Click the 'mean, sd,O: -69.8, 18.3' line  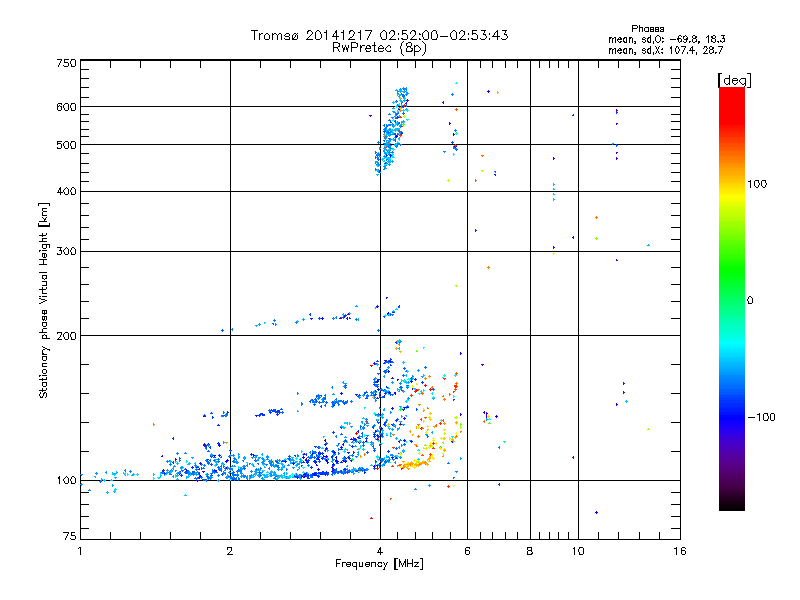click(x=666, y=40)
